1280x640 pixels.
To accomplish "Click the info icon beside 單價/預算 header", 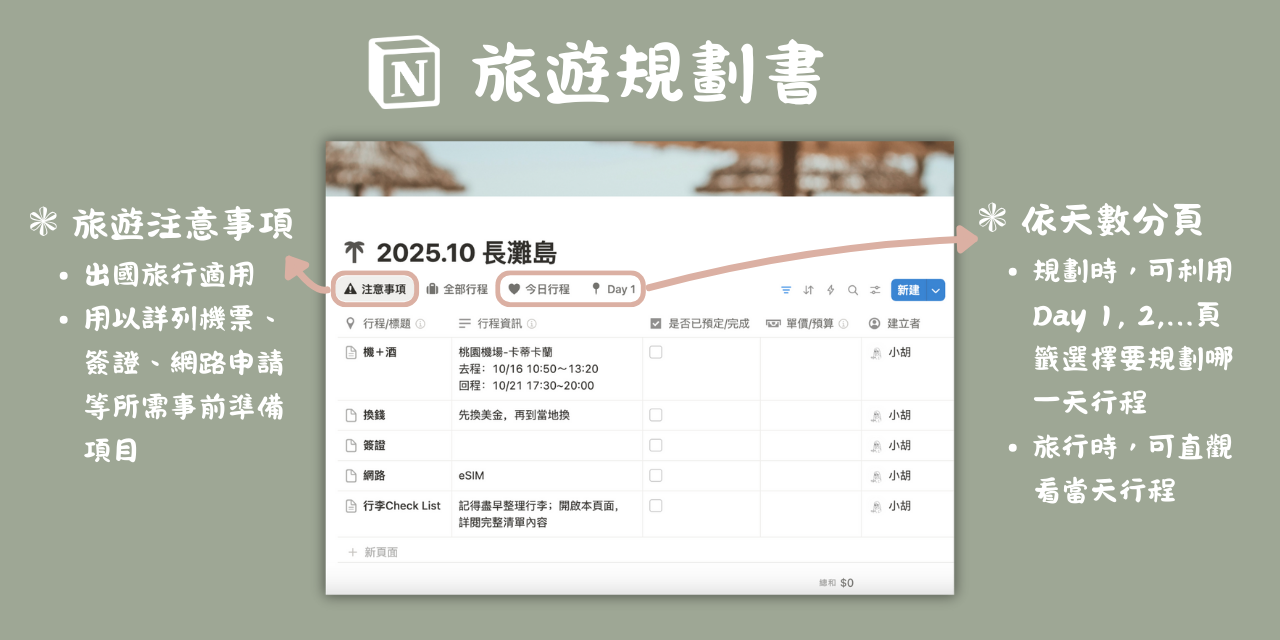I will [x=843, y=324].
